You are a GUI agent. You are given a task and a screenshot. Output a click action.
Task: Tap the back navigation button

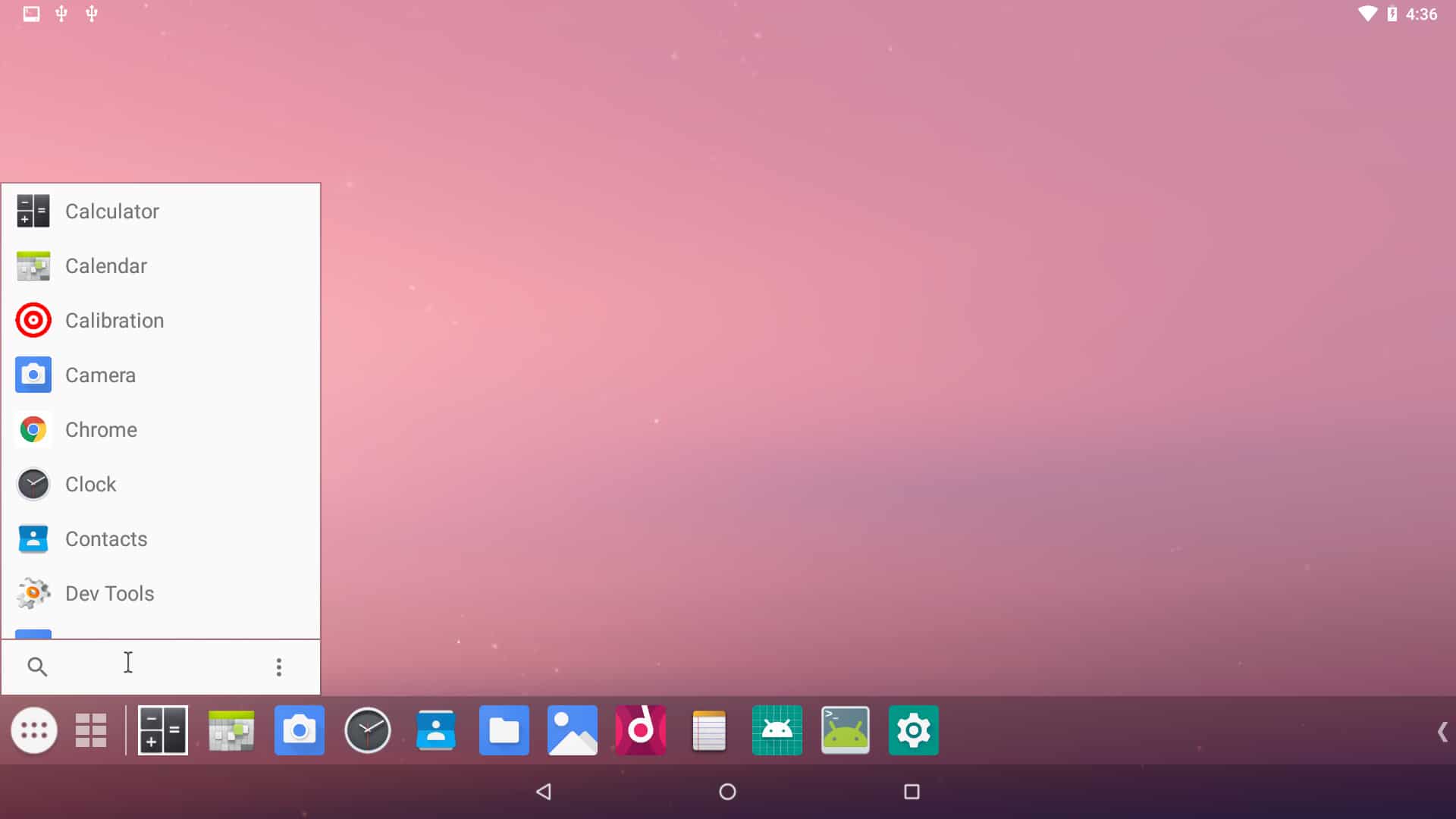click(x=545, y=791)
